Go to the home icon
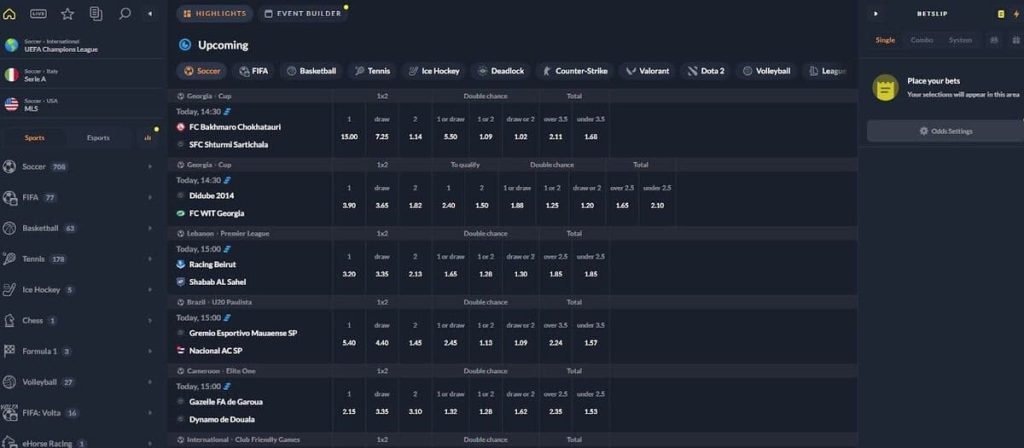The height and width of the screenshot is (448, 1024). tap(9, 14)
